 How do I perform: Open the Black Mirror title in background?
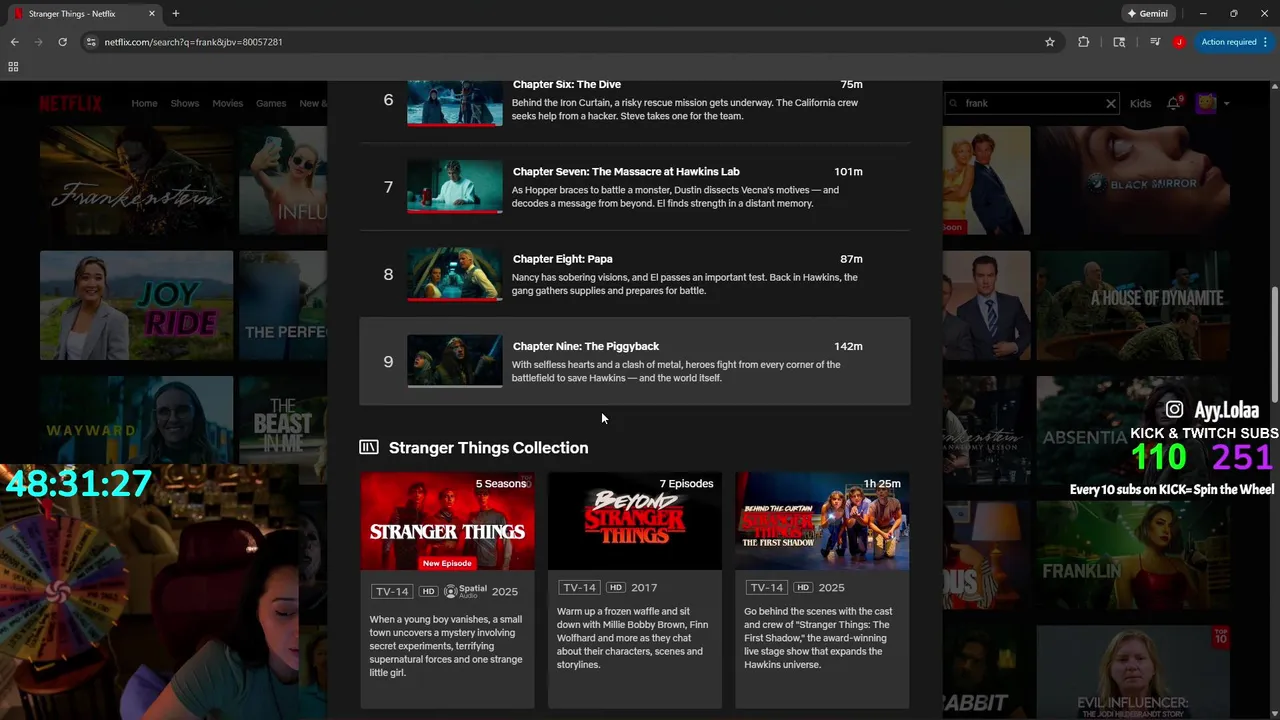click(1133, 180)
